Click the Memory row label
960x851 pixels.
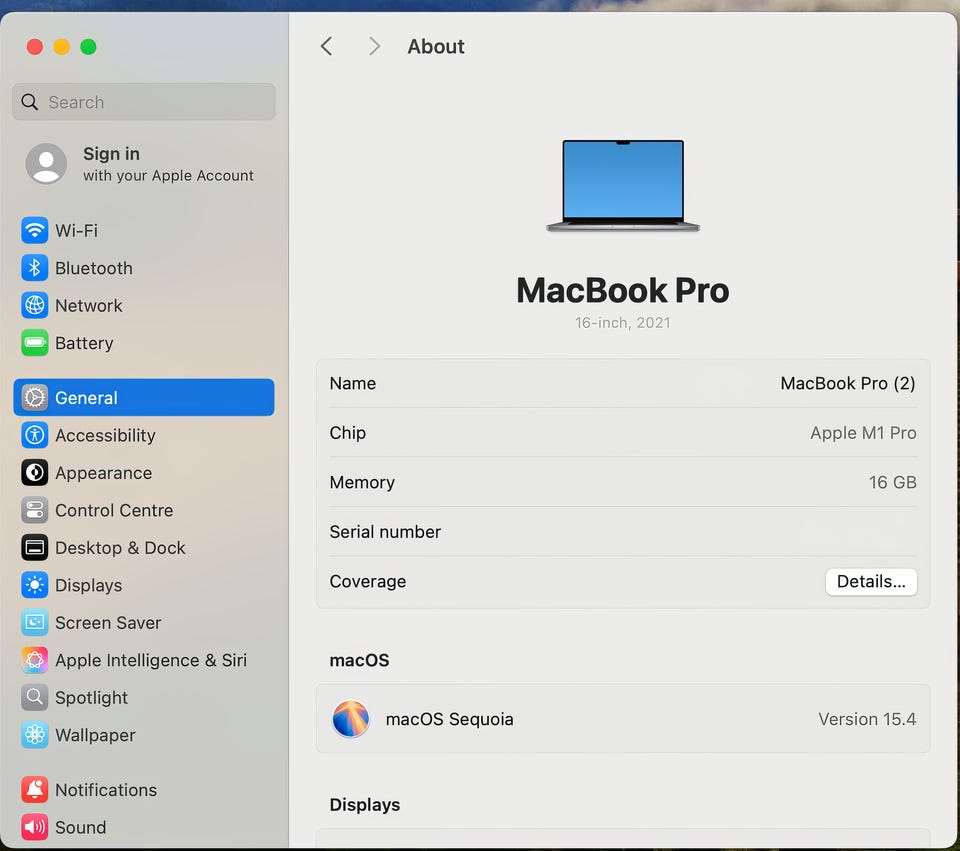pos(362,482)
